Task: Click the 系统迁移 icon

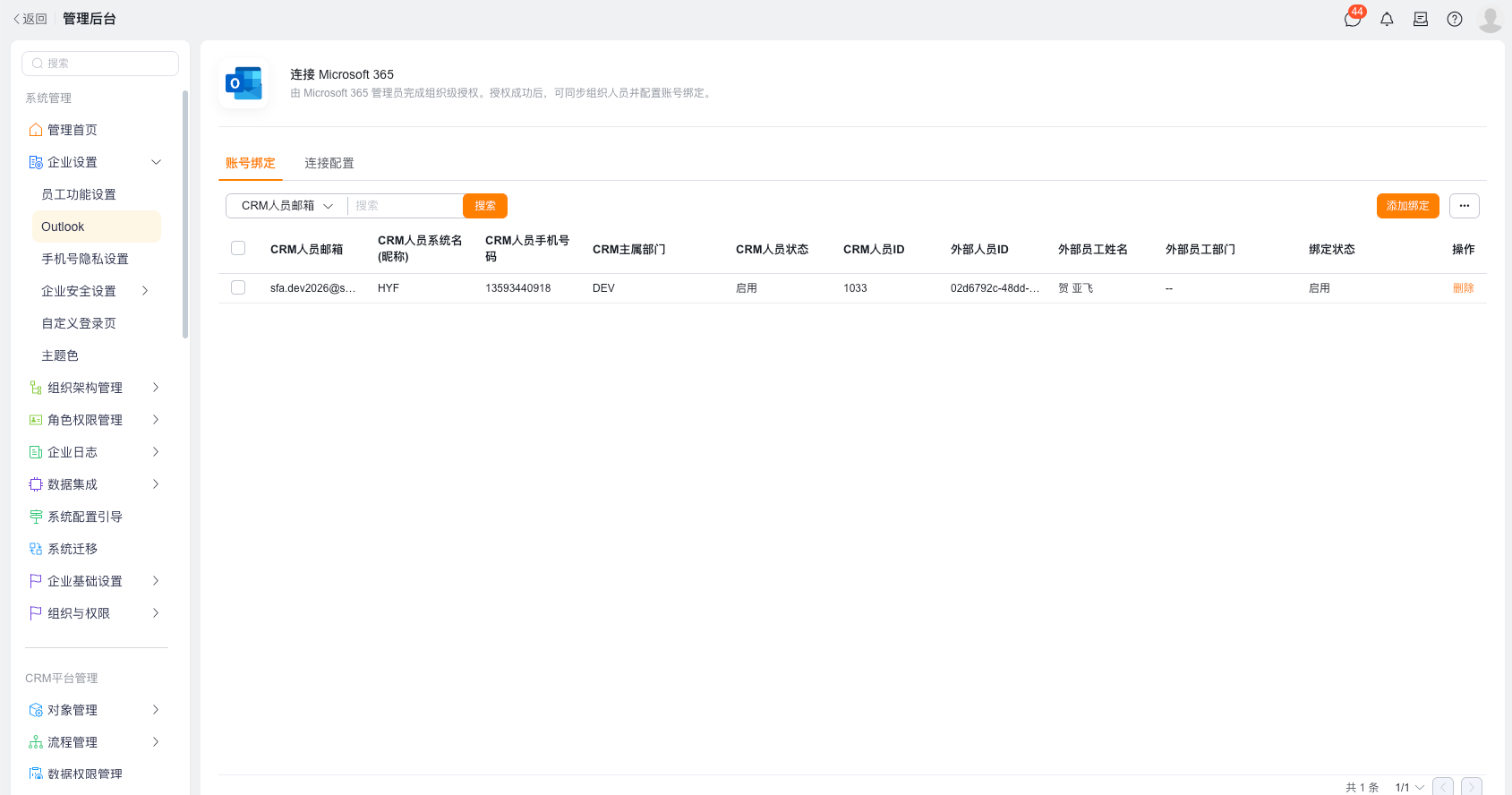Action: tap(36, 549)
